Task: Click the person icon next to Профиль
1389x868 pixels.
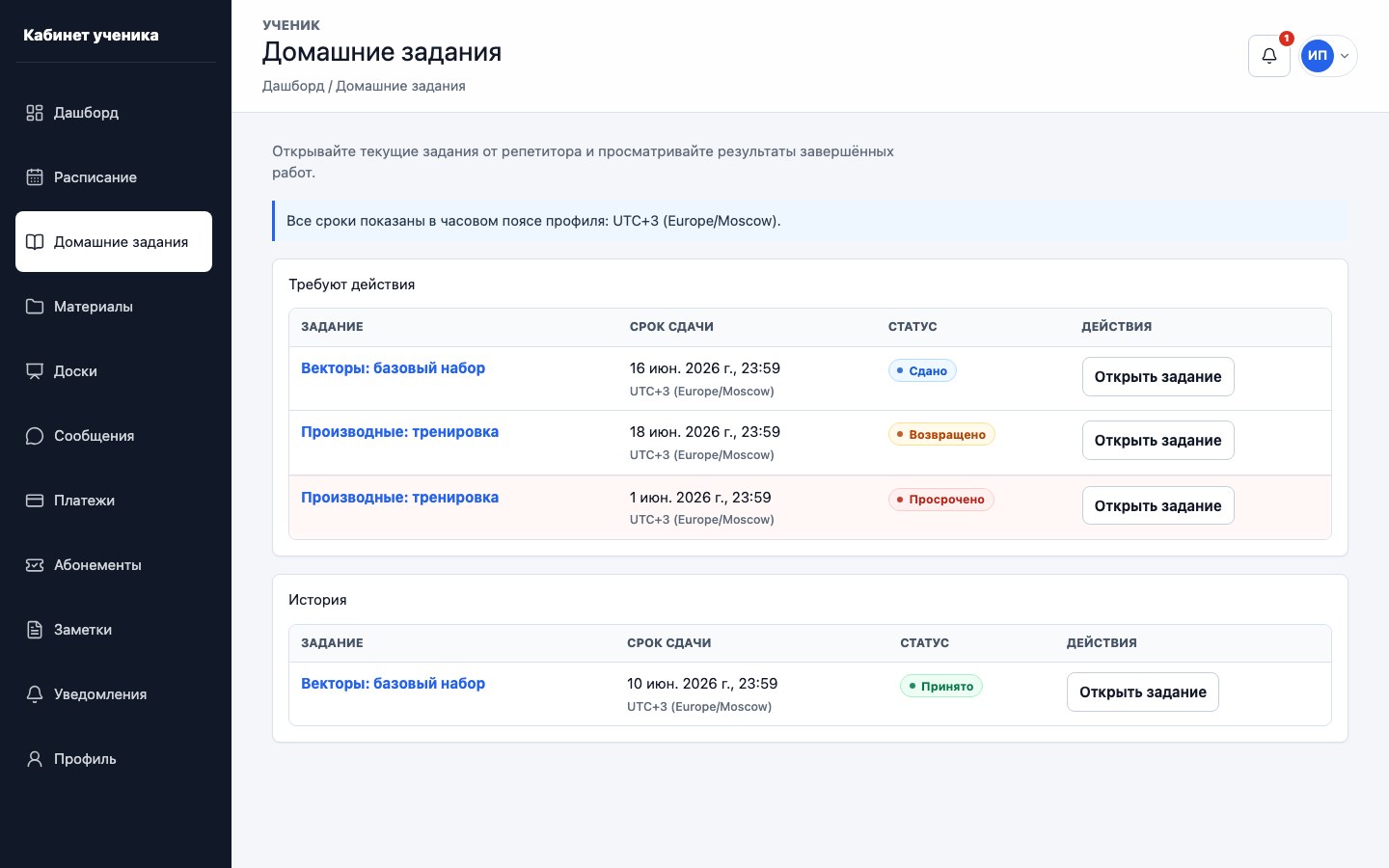Action: point(35,759)
